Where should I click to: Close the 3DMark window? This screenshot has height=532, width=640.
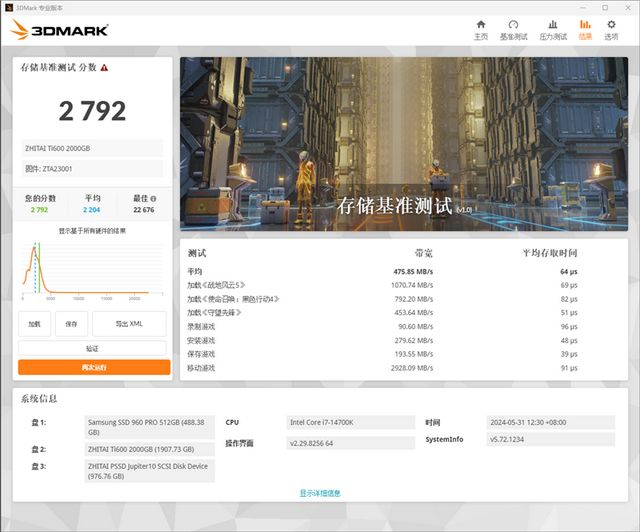tap(628, 8)
